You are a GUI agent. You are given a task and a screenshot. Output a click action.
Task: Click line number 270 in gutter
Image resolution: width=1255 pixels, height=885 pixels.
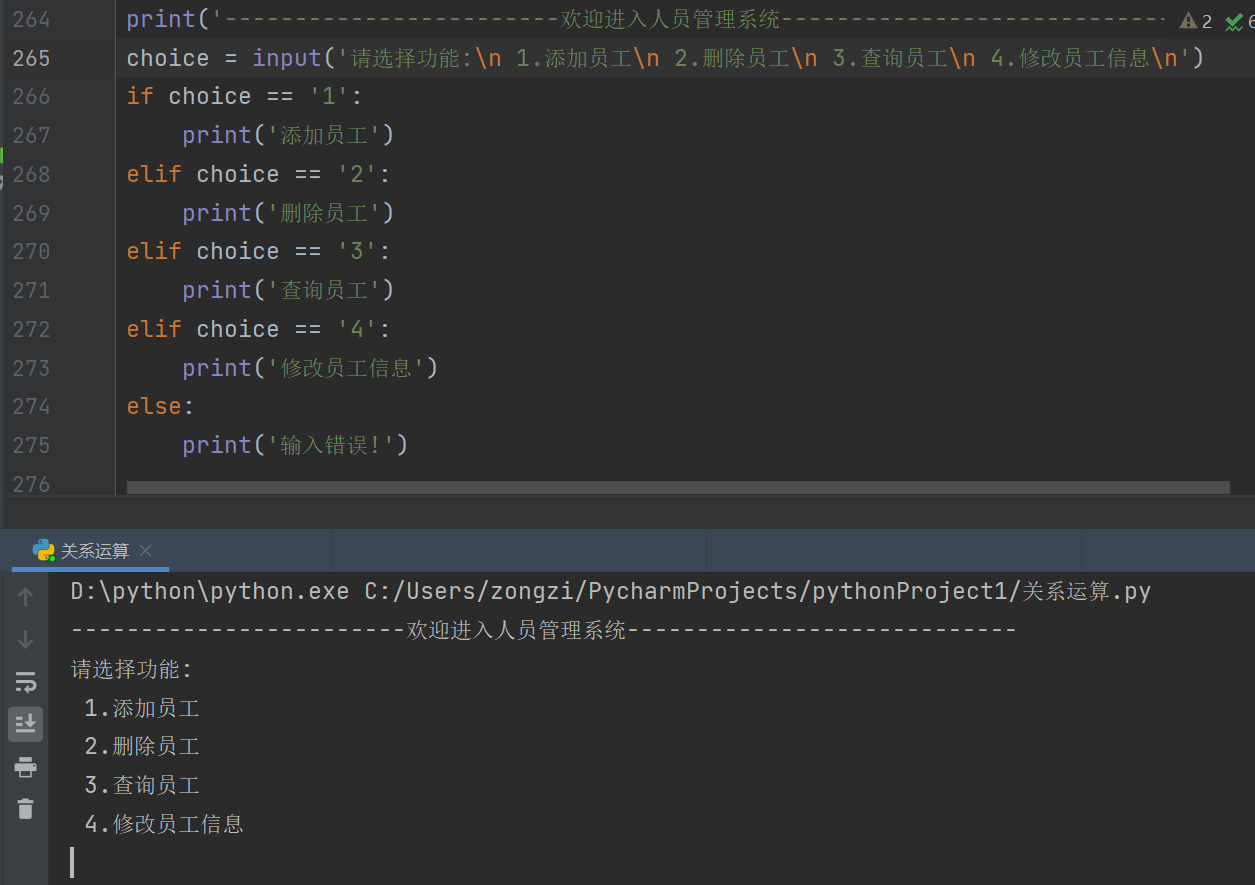[31, 251]
